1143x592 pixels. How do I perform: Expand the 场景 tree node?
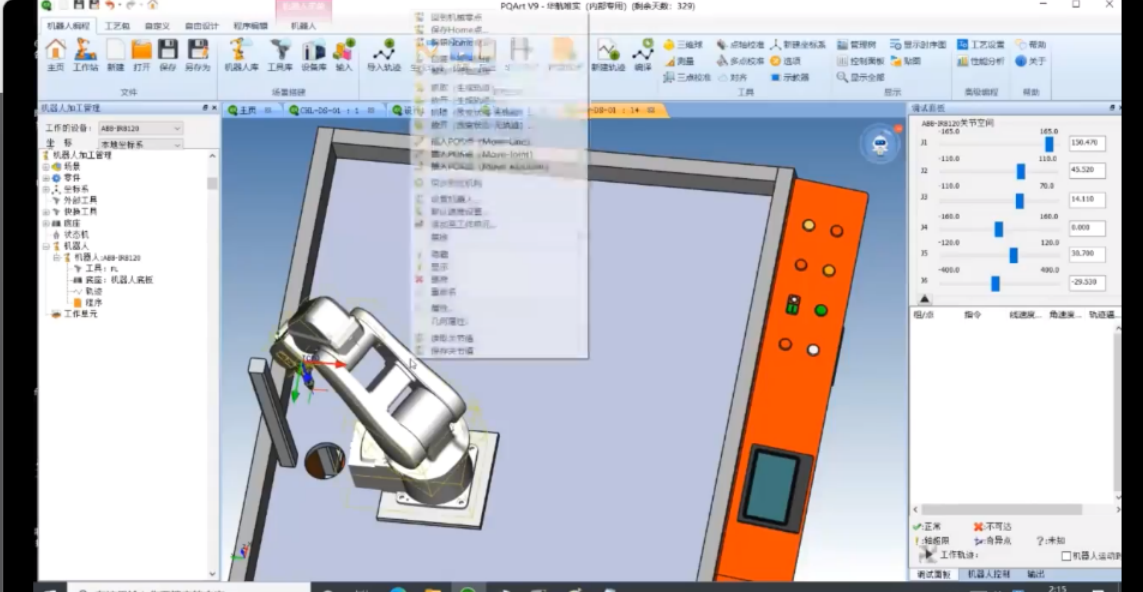click(x=45, y=166)
